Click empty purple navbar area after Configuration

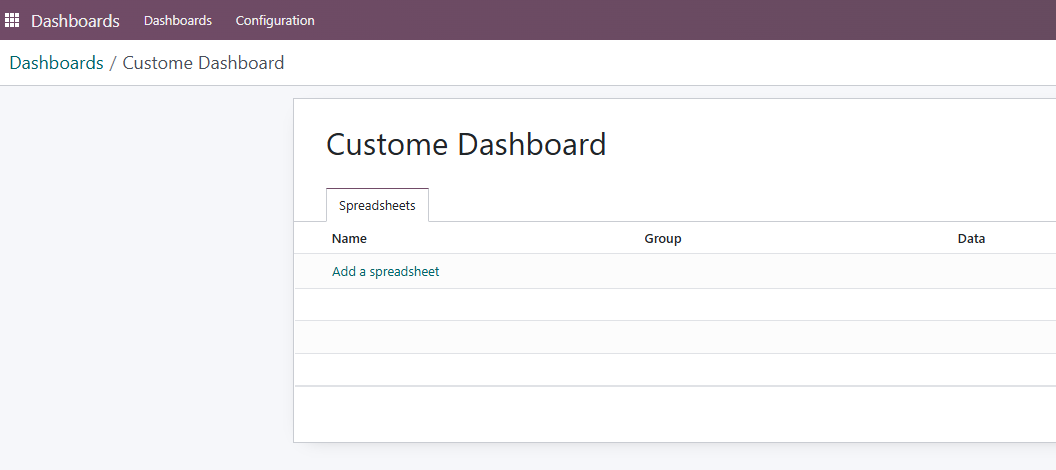tap(673, 20)
